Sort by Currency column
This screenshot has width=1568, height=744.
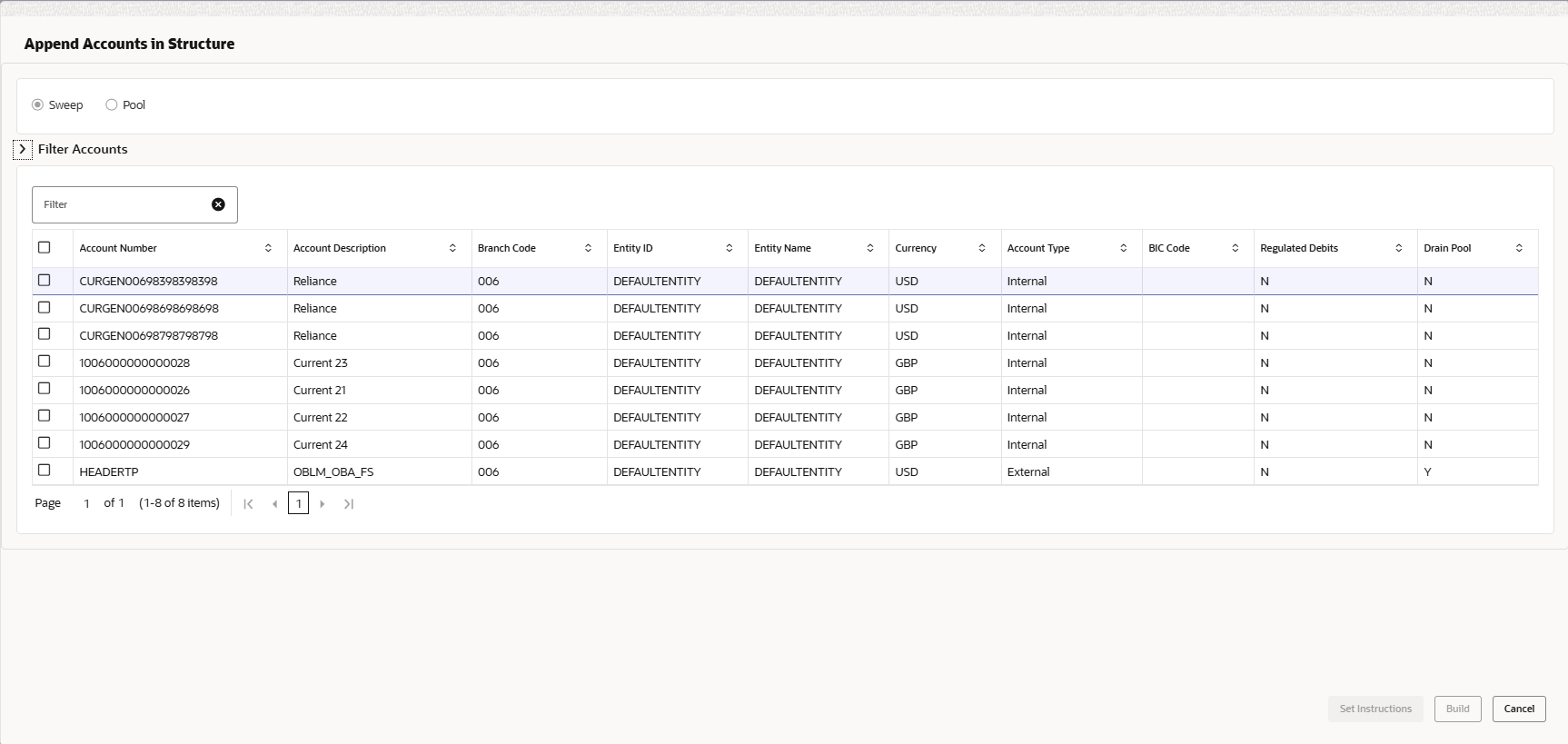click(982, 248)
